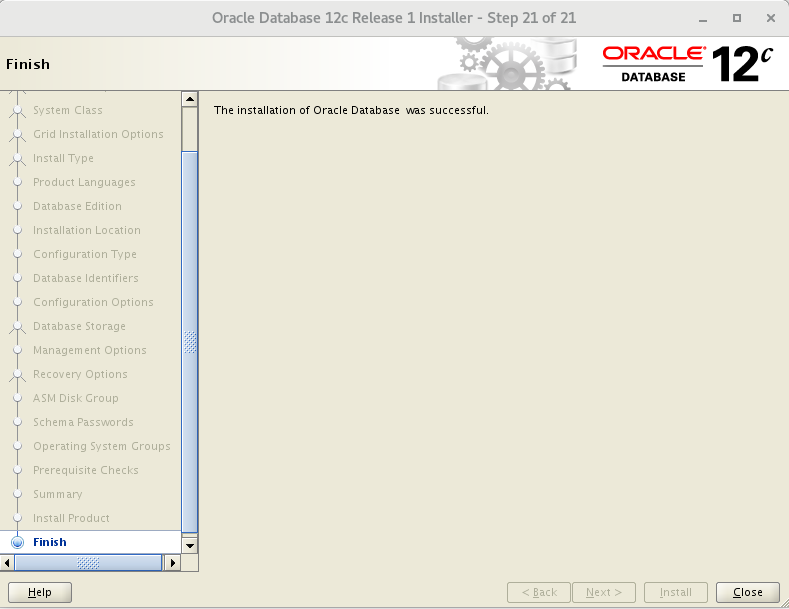Select the Management Options step
This screenshot has width=789, height=609.
[90, 350]
